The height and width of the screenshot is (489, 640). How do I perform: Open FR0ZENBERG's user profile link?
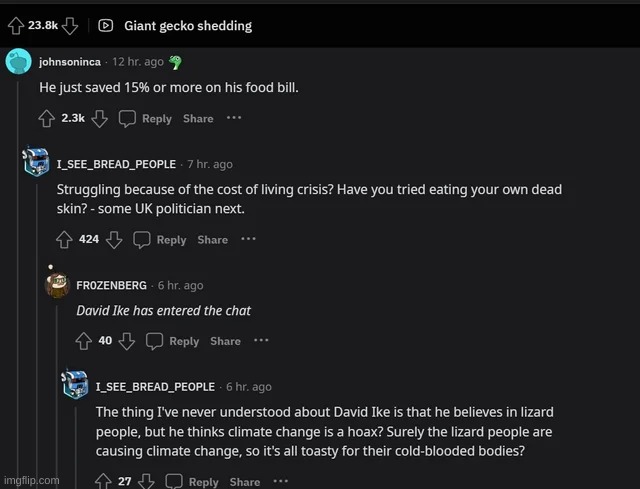pyautogui.click(x=113, y=285)
